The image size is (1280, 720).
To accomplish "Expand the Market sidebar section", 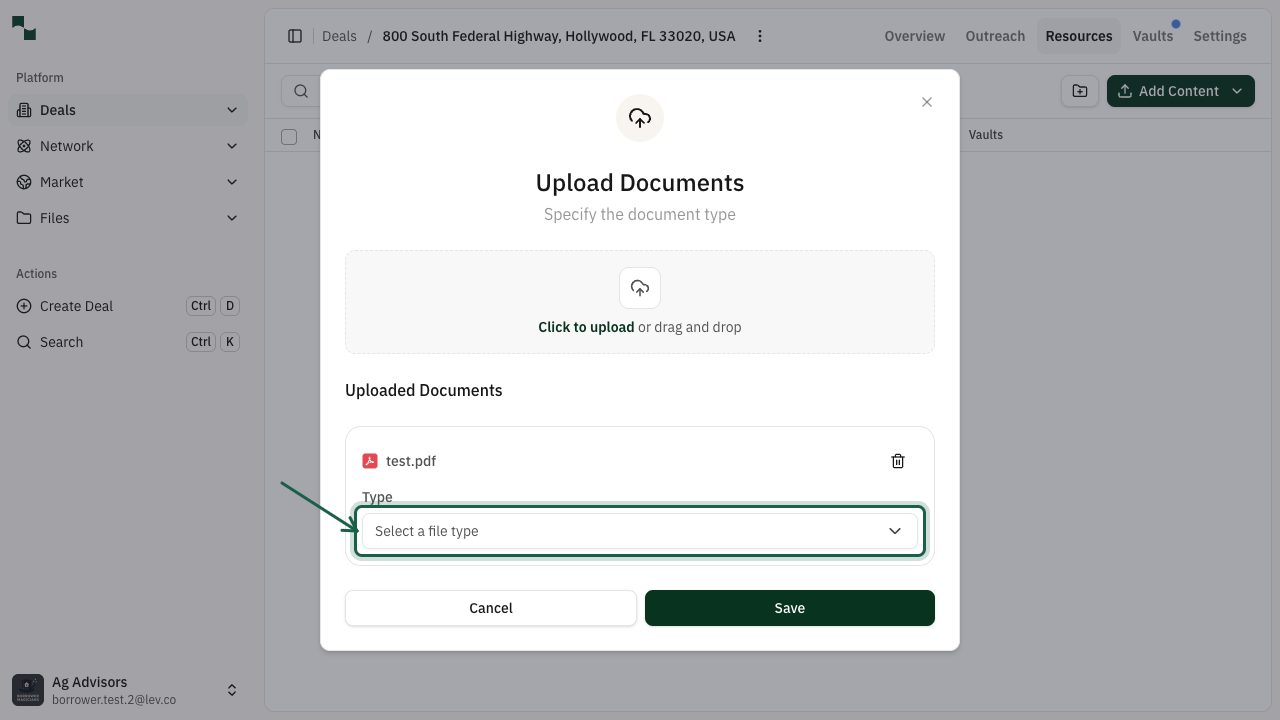I will point(231,182).
